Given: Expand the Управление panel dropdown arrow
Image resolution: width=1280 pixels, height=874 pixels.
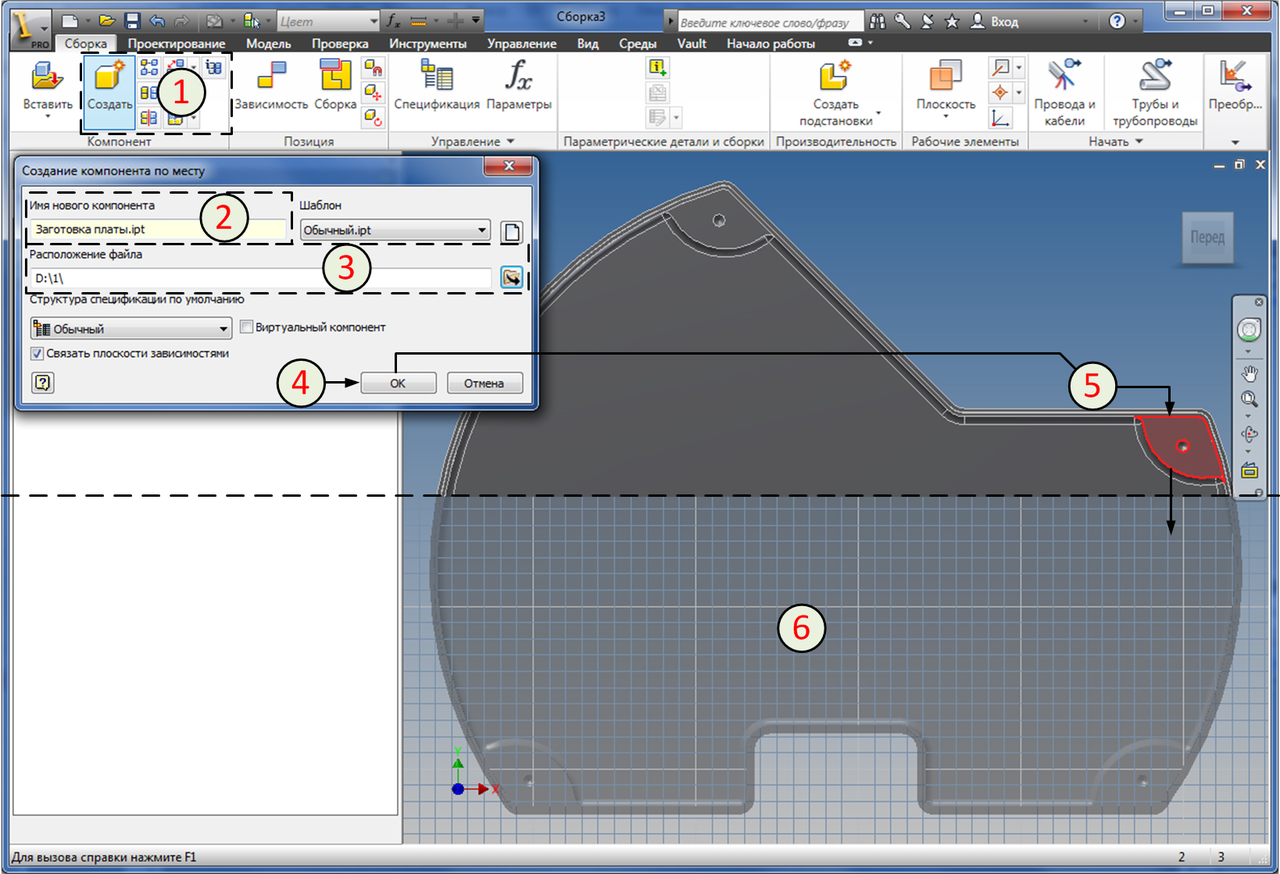Looking at the screenshot, I should coord(510,142).
